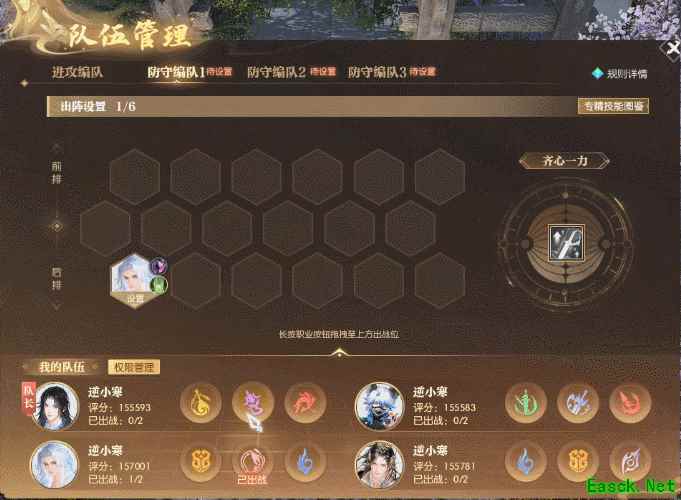Switch to the 进攻编队 tab
The image size is (681, 500).
click(x=77, y=72)
